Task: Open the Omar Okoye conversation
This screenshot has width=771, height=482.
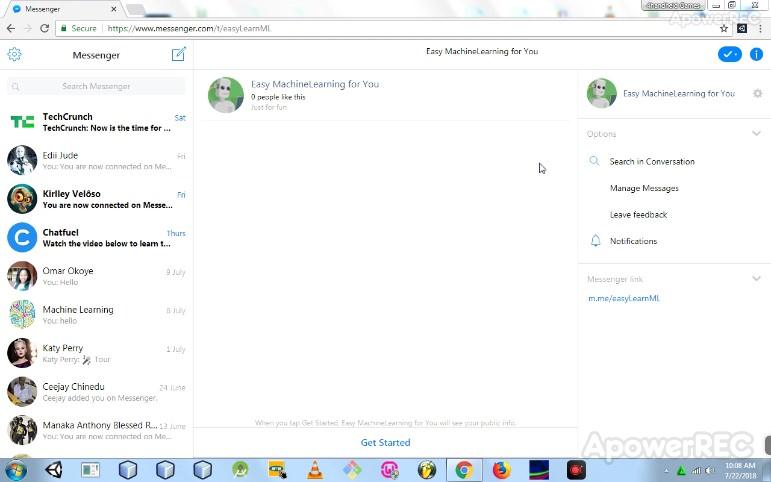Action: (96, 276)
